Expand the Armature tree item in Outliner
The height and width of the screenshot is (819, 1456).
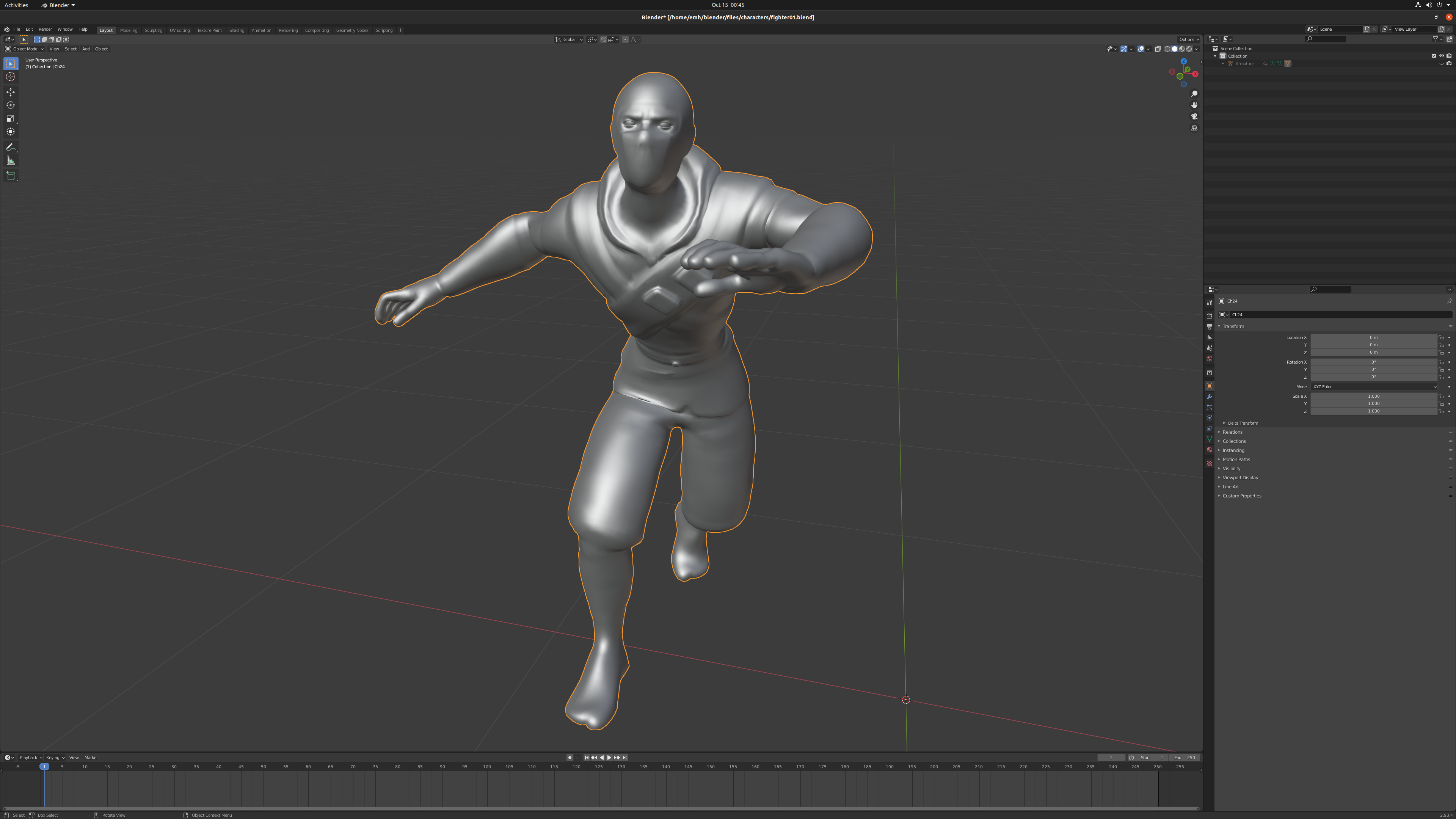[1222, 63]
